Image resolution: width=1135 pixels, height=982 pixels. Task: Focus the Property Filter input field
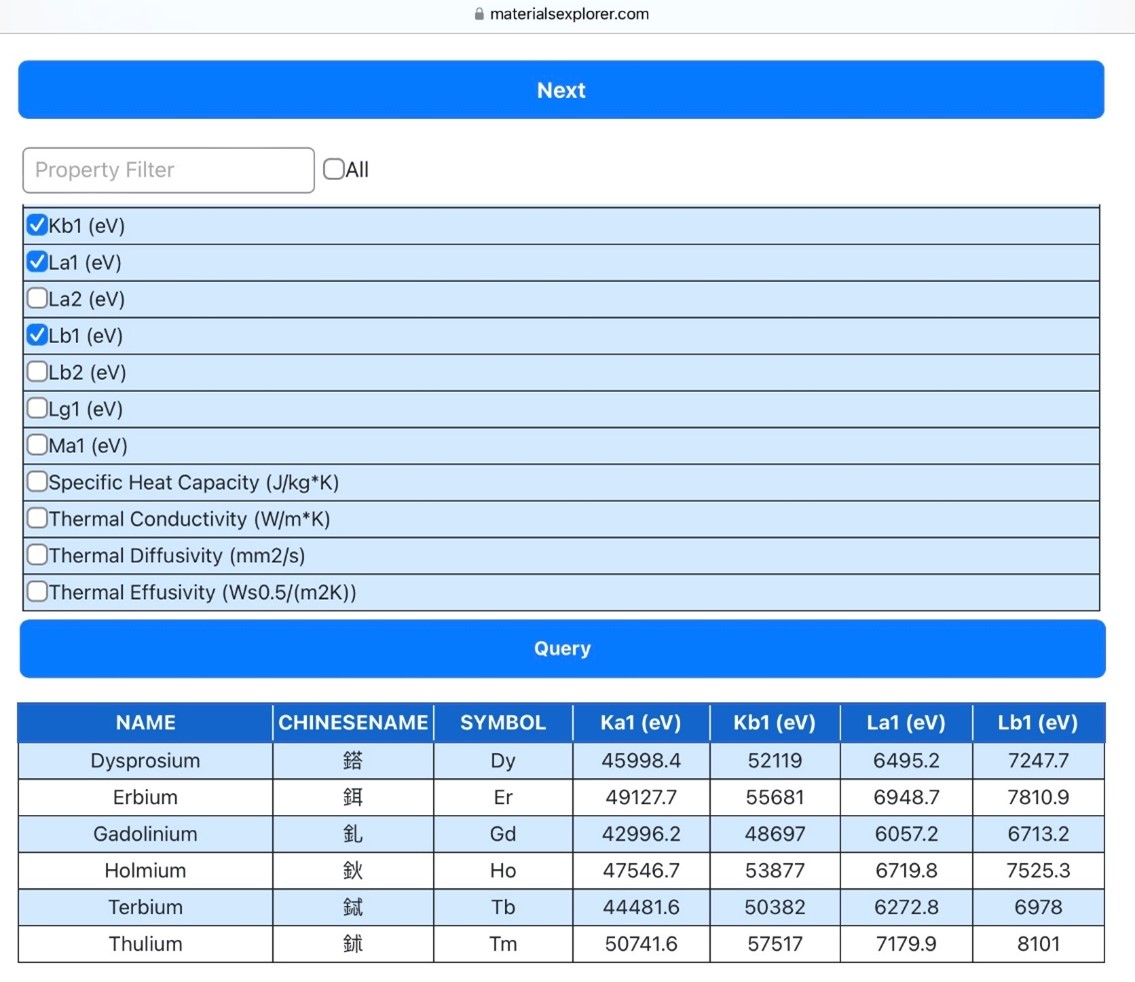tap(169, 170)
